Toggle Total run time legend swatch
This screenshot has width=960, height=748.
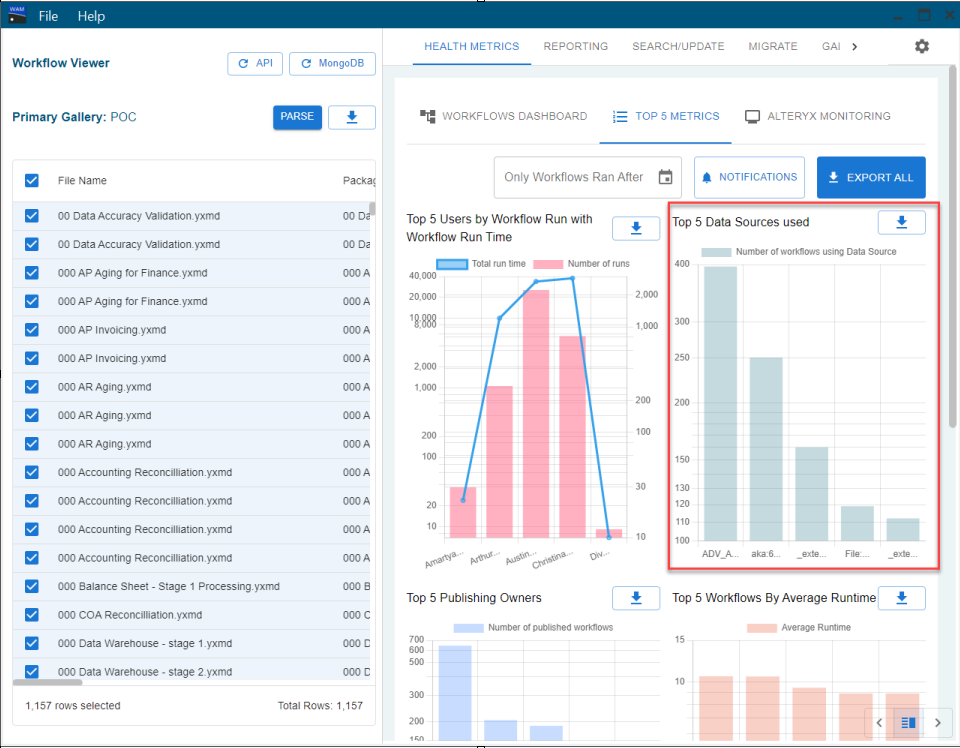pyautogui.click(x=452, y=264)
